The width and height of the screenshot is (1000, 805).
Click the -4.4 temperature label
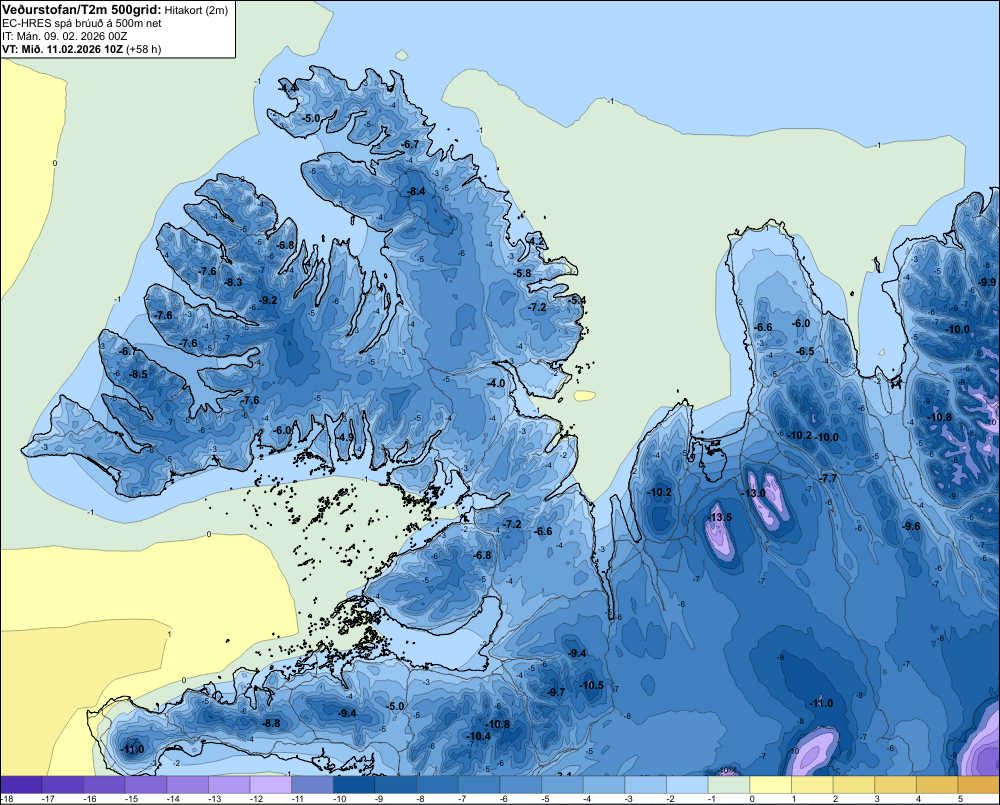pyautogui.click(x=289, y=87)
